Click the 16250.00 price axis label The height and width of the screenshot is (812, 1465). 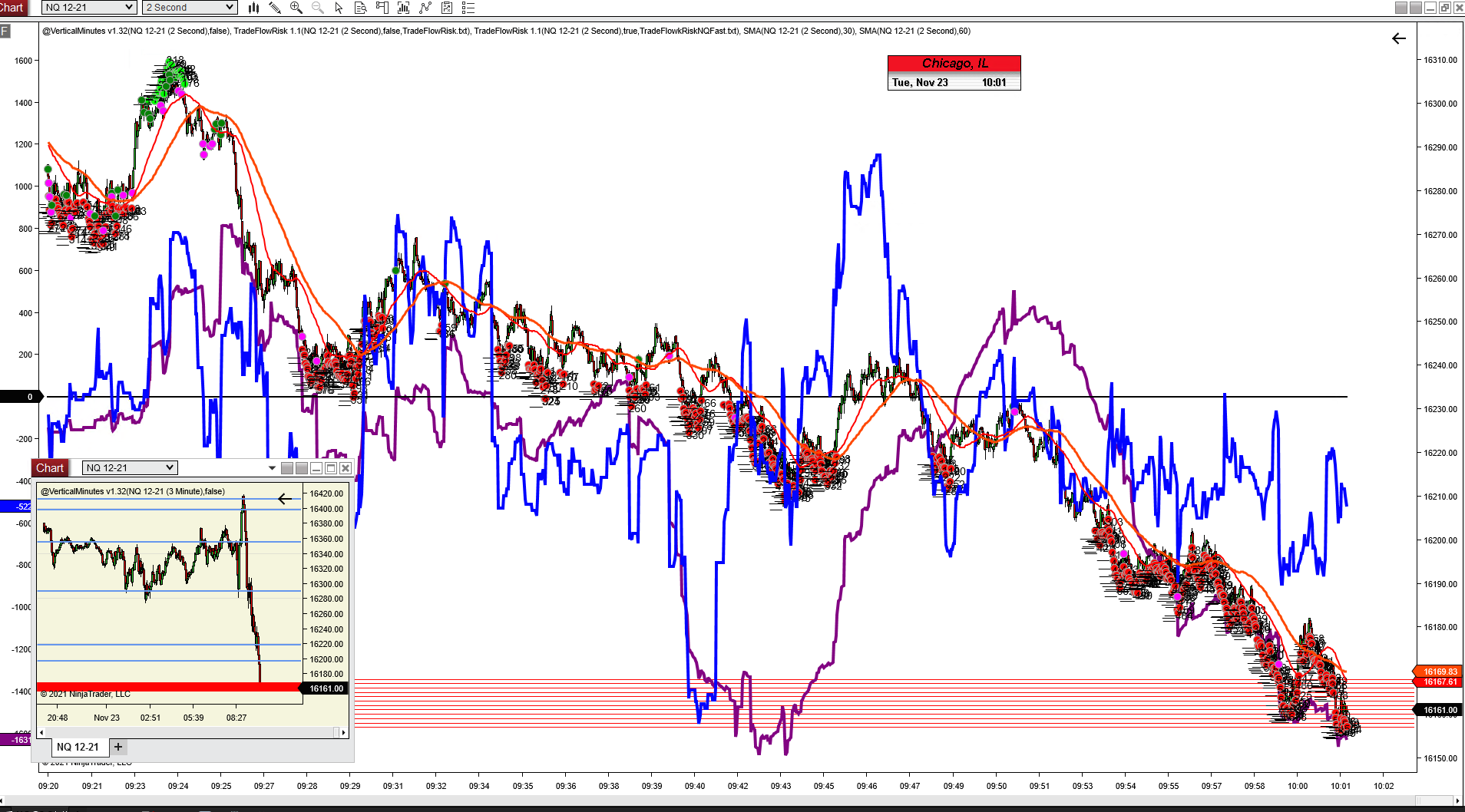1440,322
